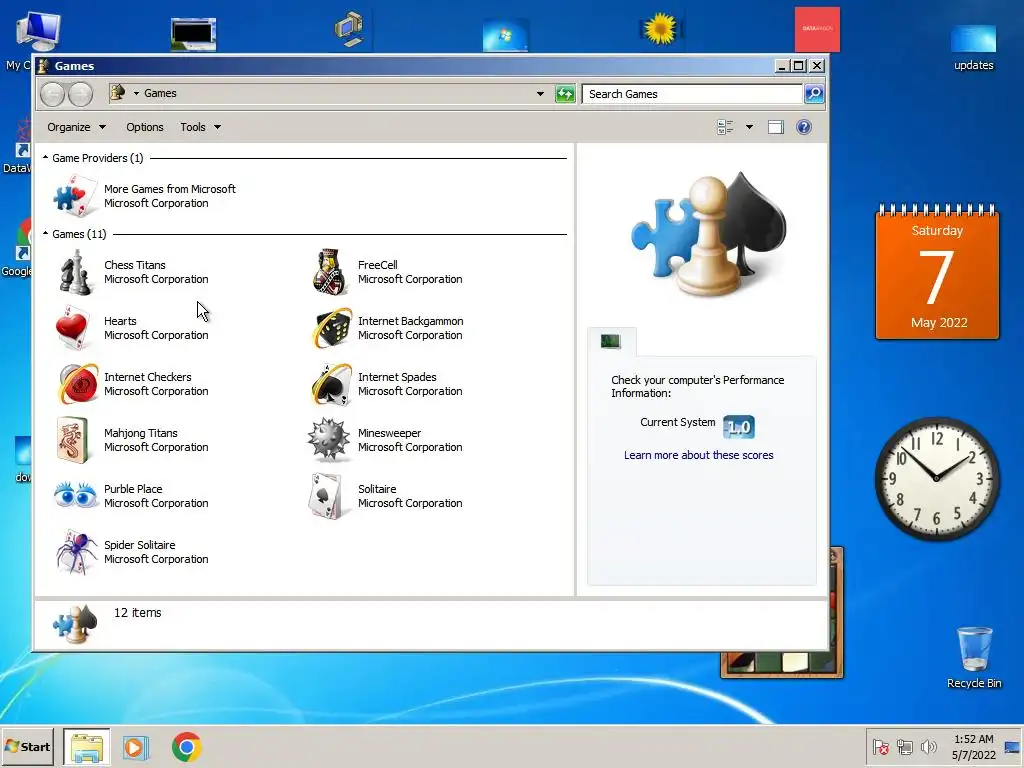Click the refresh button beside address bar

tap(564, 93)
